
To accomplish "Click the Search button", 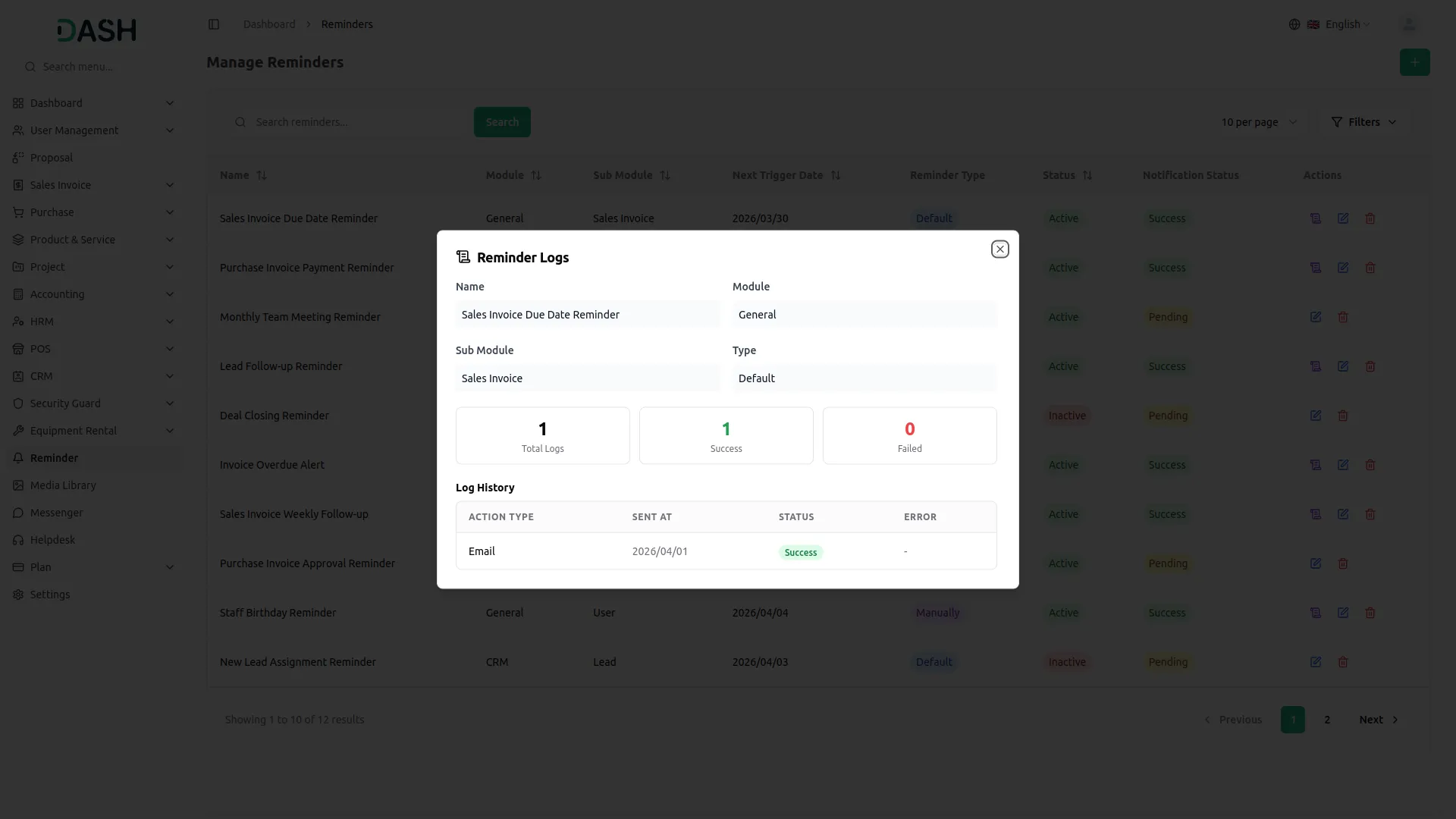I will [502, 121].
